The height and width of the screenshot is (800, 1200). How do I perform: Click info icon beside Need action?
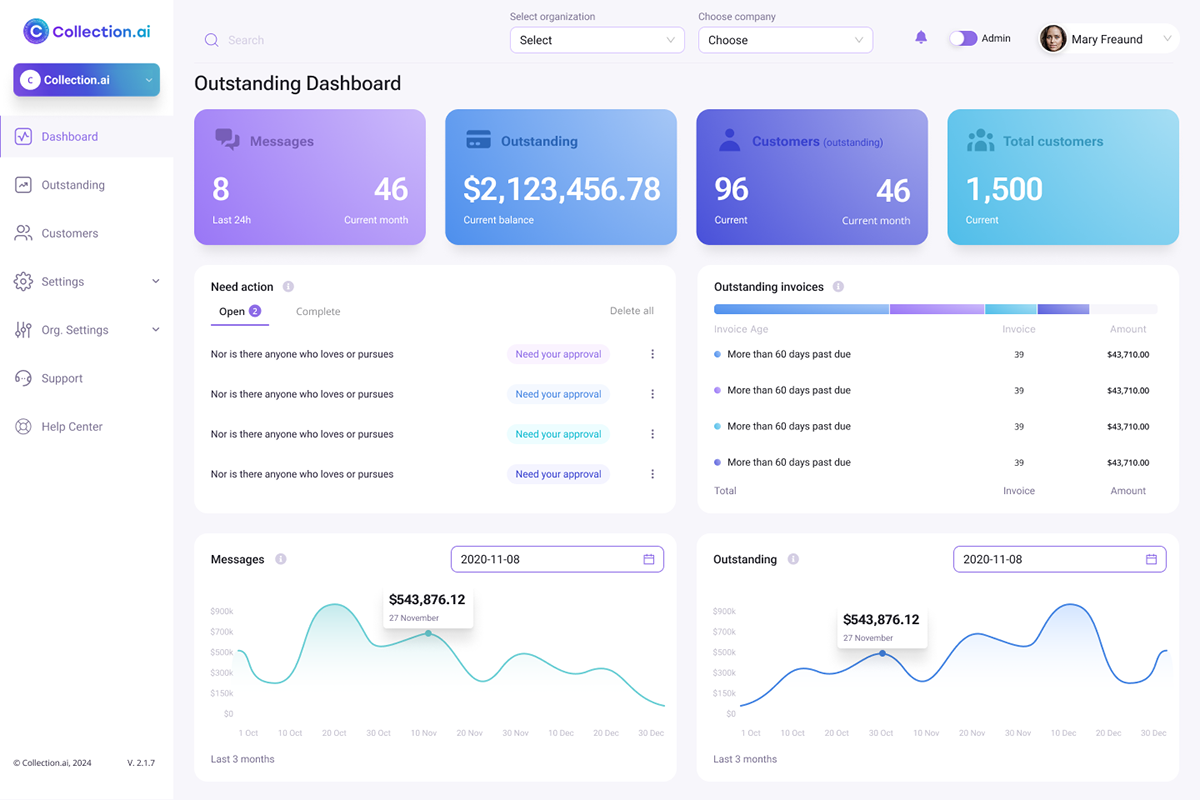288,287
